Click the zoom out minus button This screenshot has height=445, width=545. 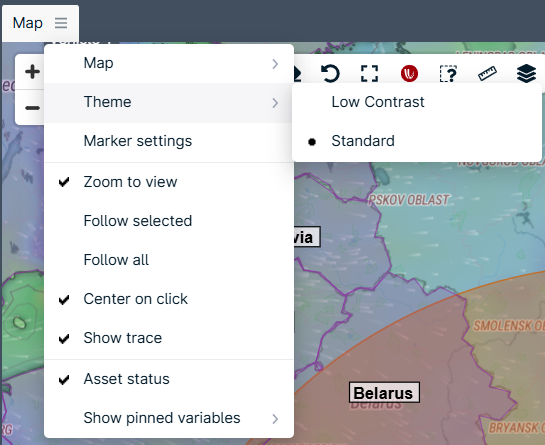(32, 108)
